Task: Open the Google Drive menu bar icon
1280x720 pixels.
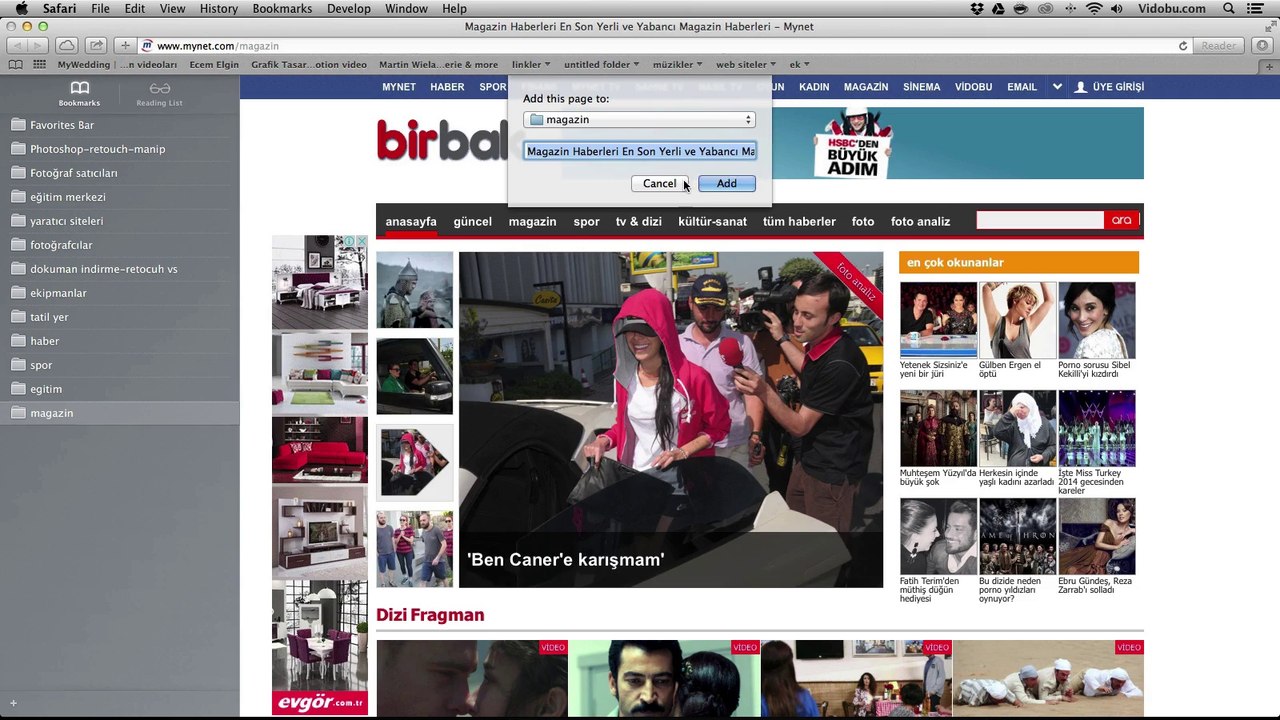Action: 999,9
